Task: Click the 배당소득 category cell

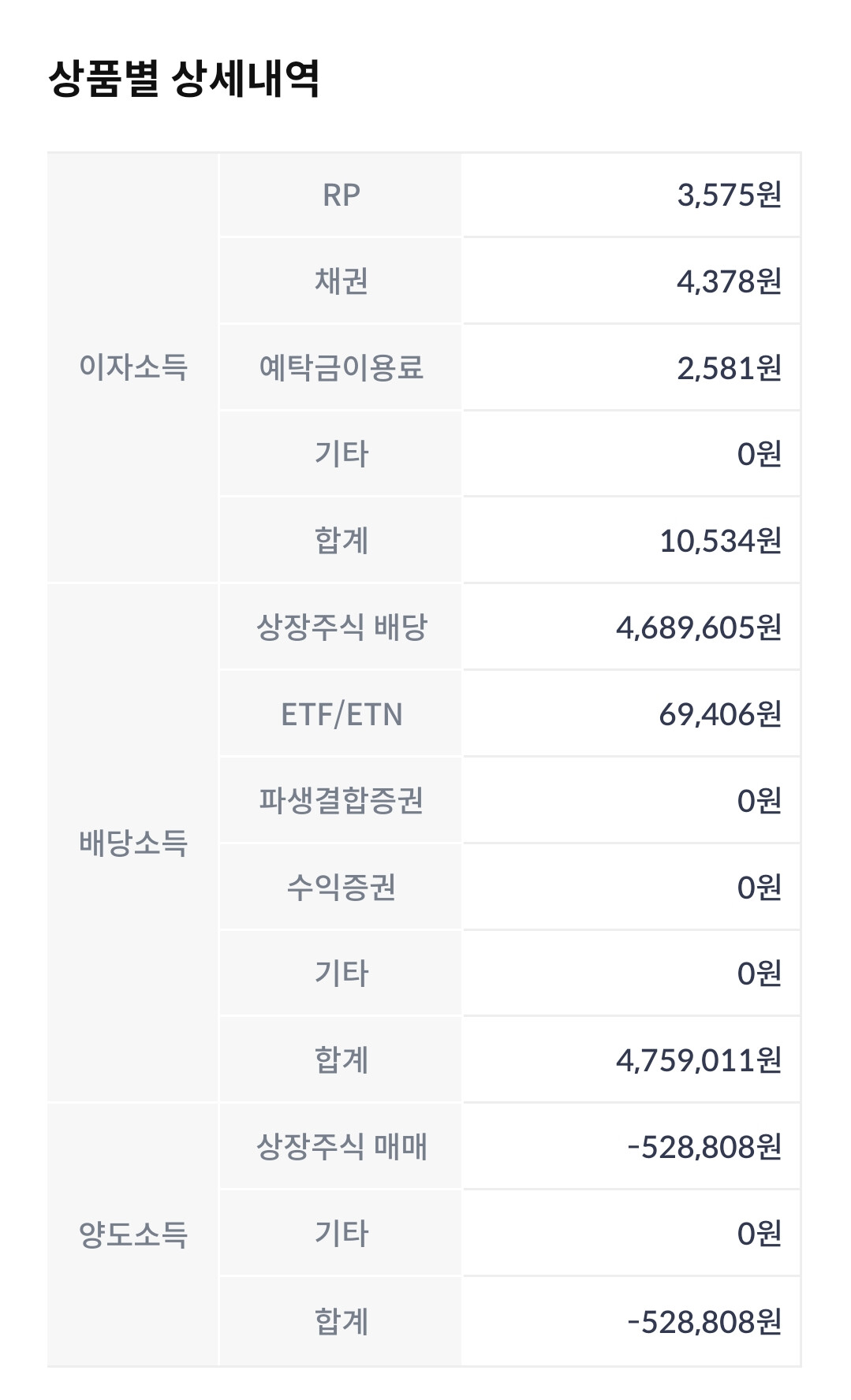Action: point(133,843)
